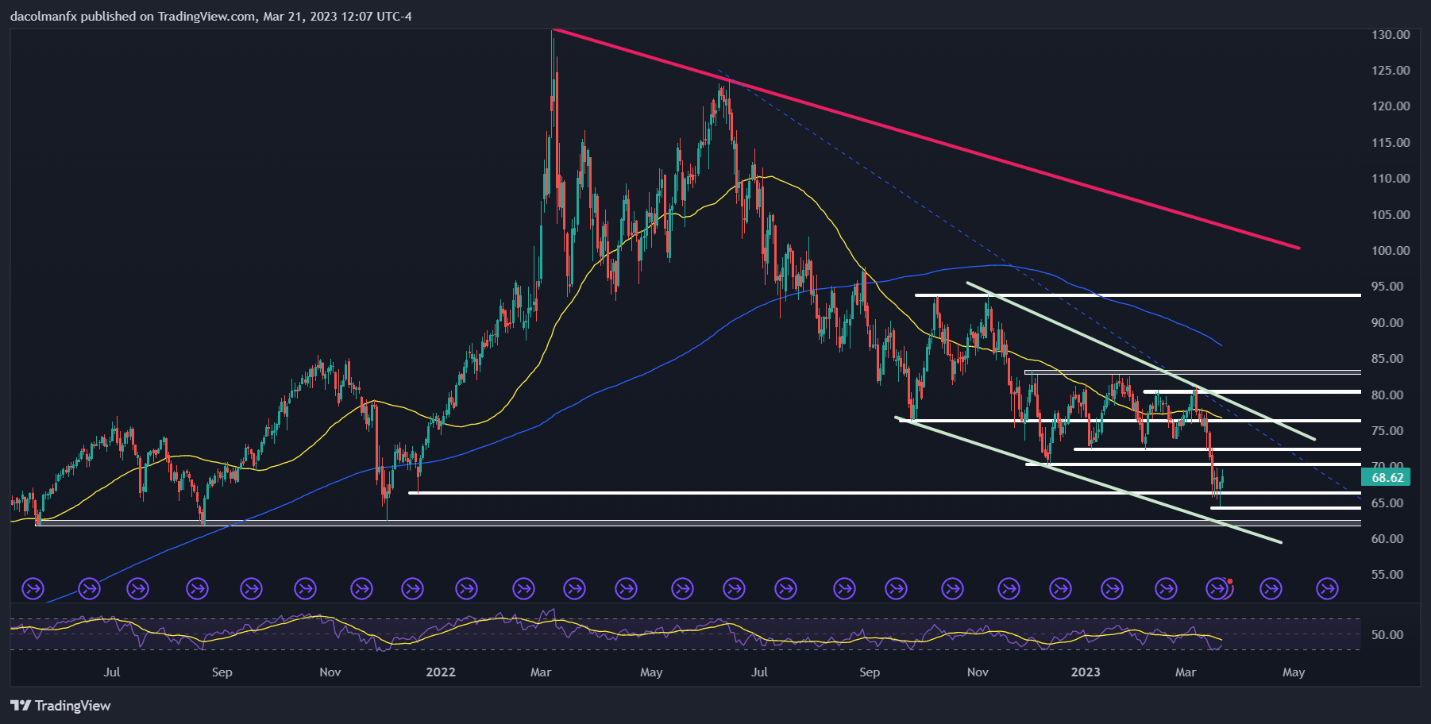Open the rollover icon with red dot
The width and height of the screenshot is (1431, 724).
coord(1218,588)
